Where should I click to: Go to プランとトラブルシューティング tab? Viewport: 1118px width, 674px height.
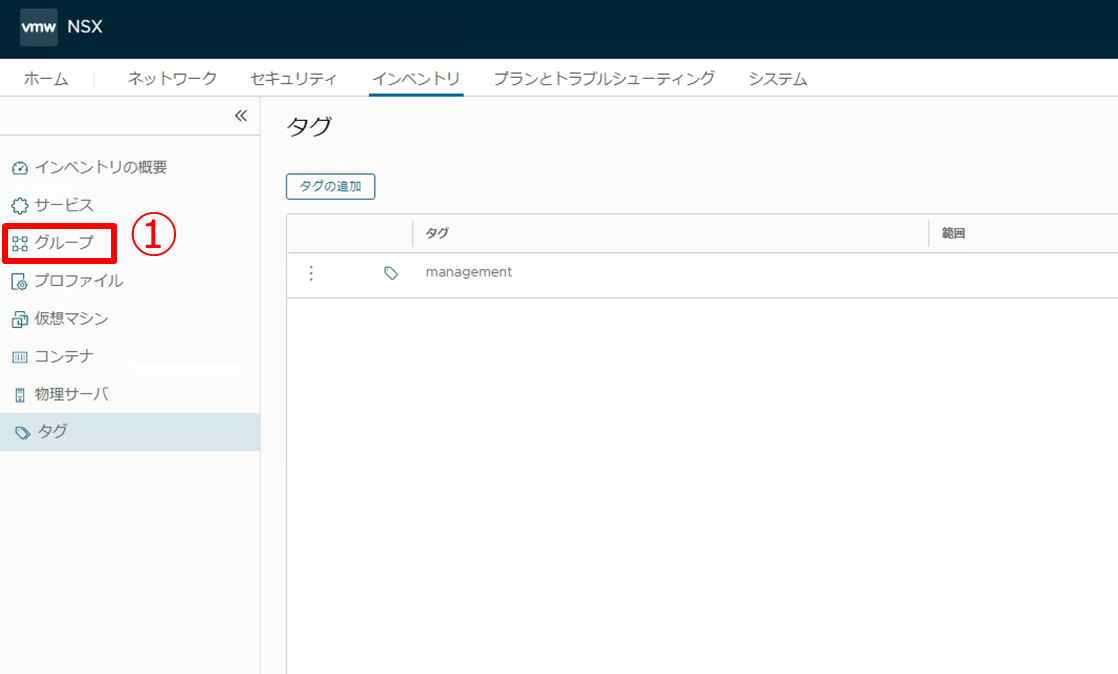coord(604,79)
